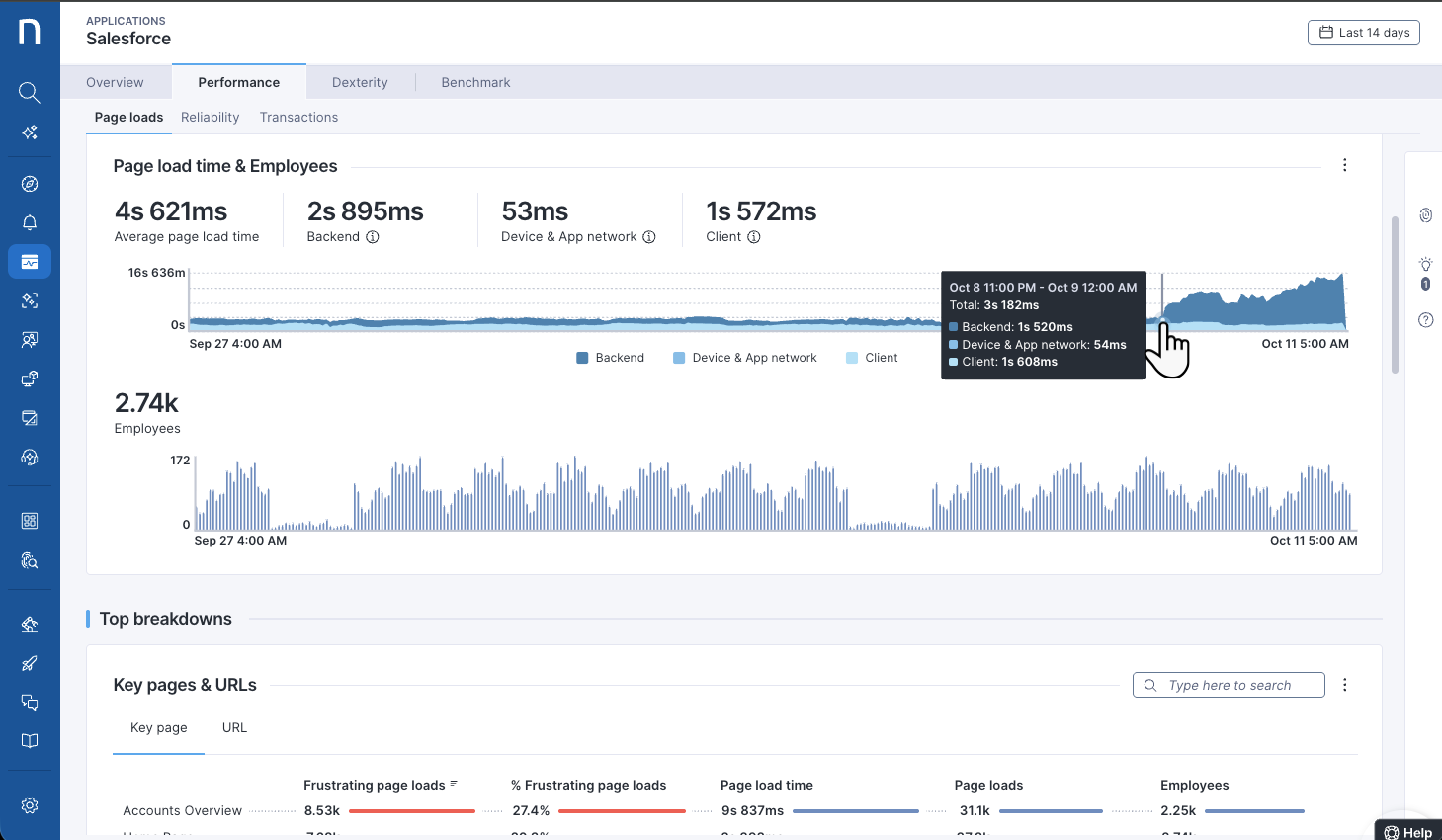The width and height of the screenshot is (1442, 840).
Task: Open the three-dot menu of Page load time panel
Action: (1345, 165)
